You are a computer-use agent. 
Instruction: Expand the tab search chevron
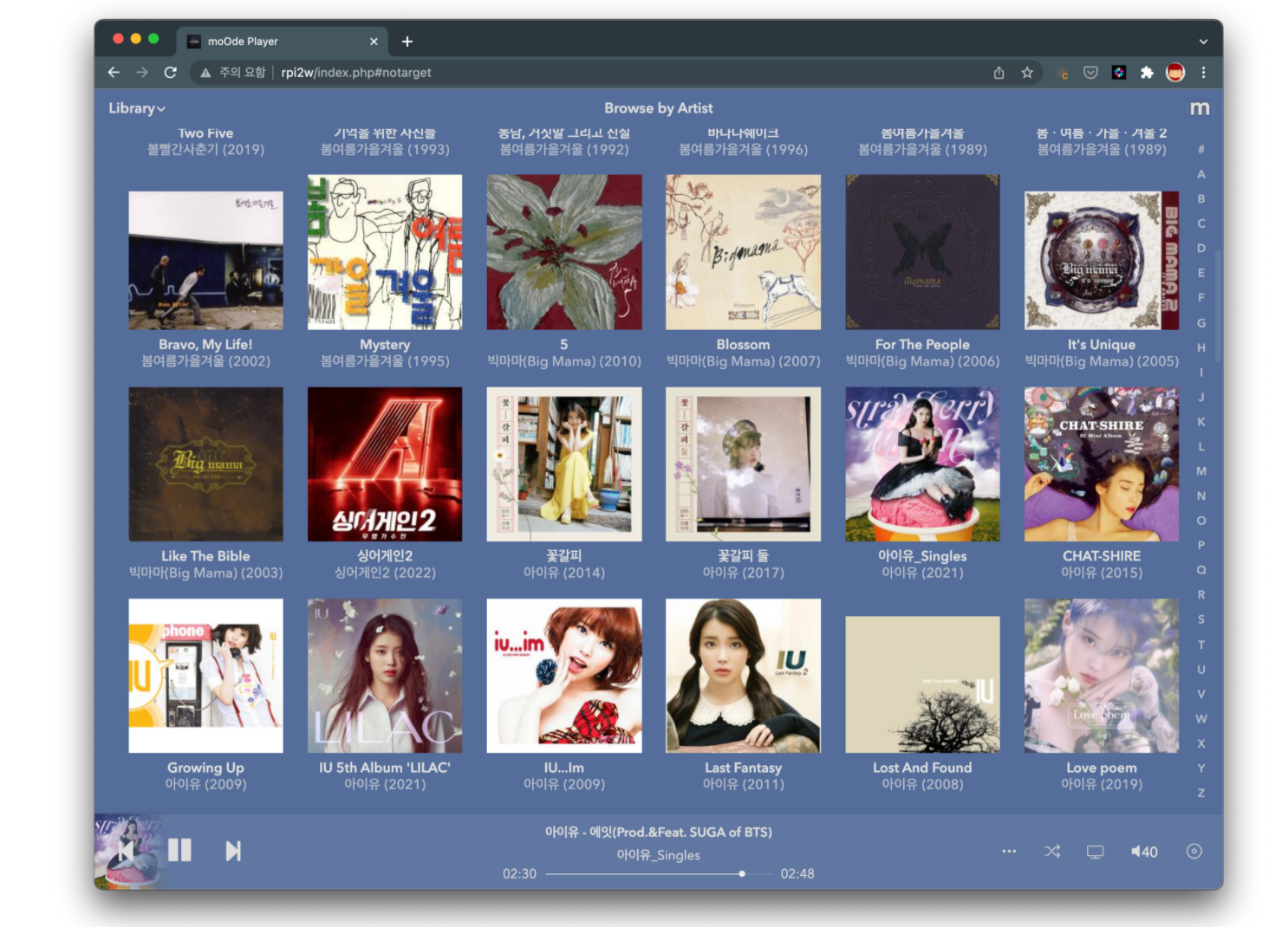(x=1203, y=41)
